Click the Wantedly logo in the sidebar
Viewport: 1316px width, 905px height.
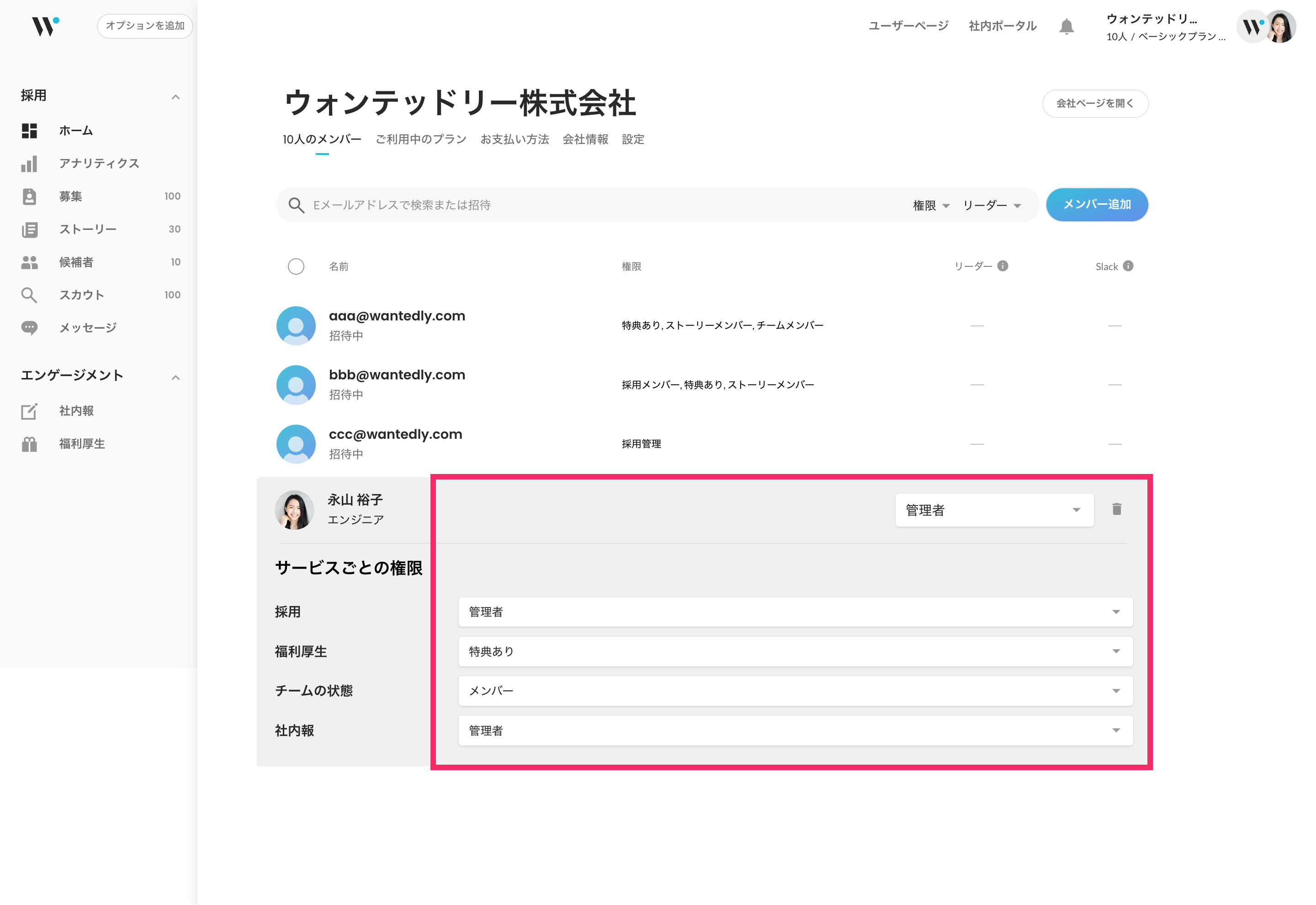[45, 26]
